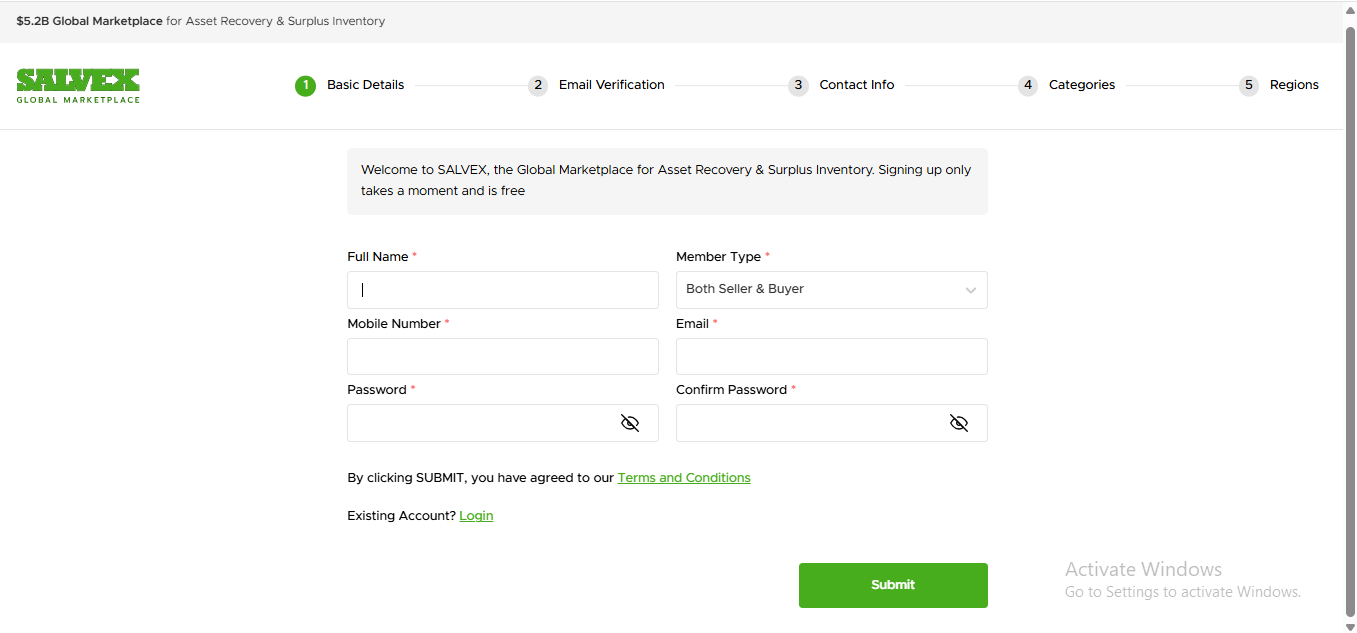
Task: Click the 'Member Type' field label
Action: pyautogui.click(x=718, y=257)
